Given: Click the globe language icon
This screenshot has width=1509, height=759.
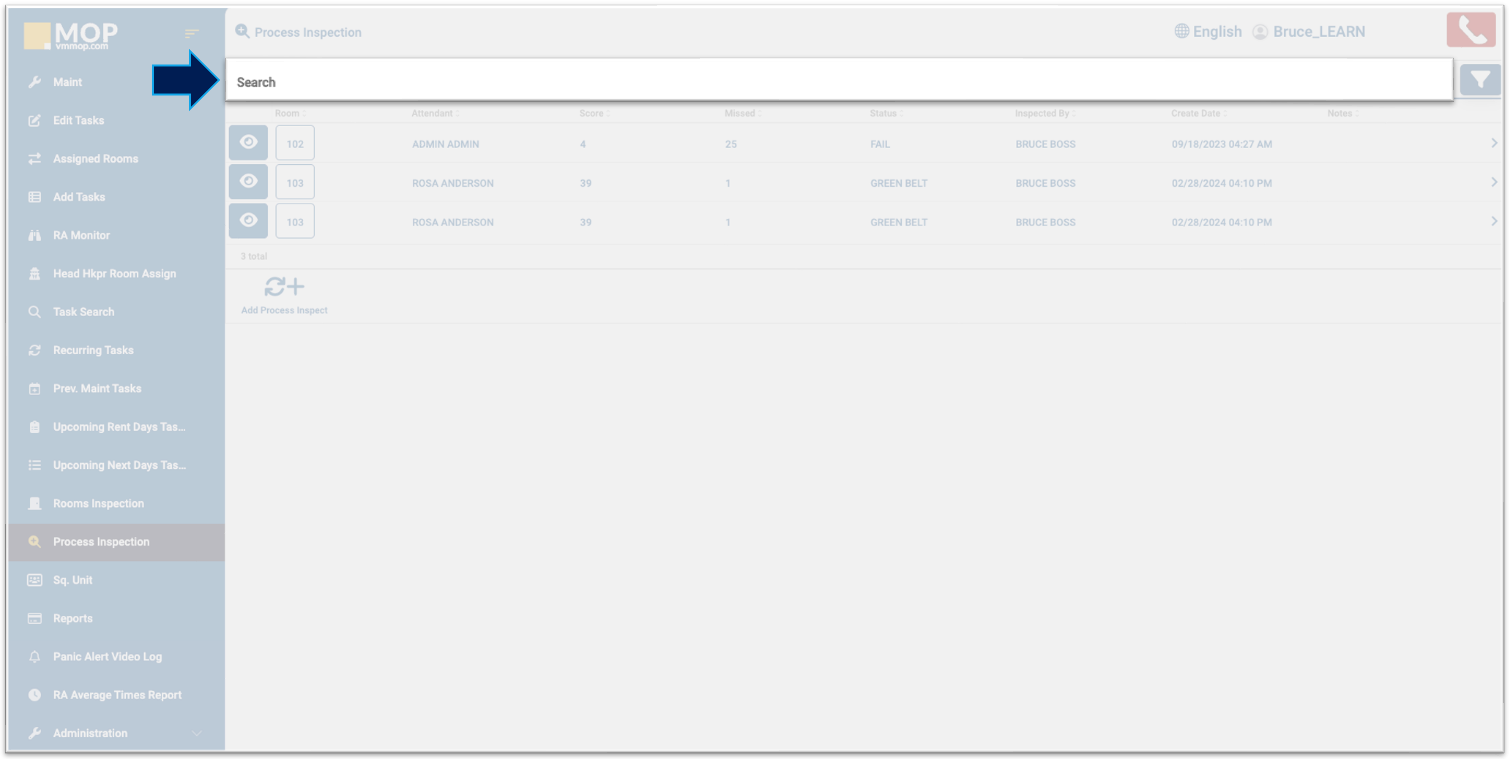Looking at the screenshot, I should (1181, 32).
